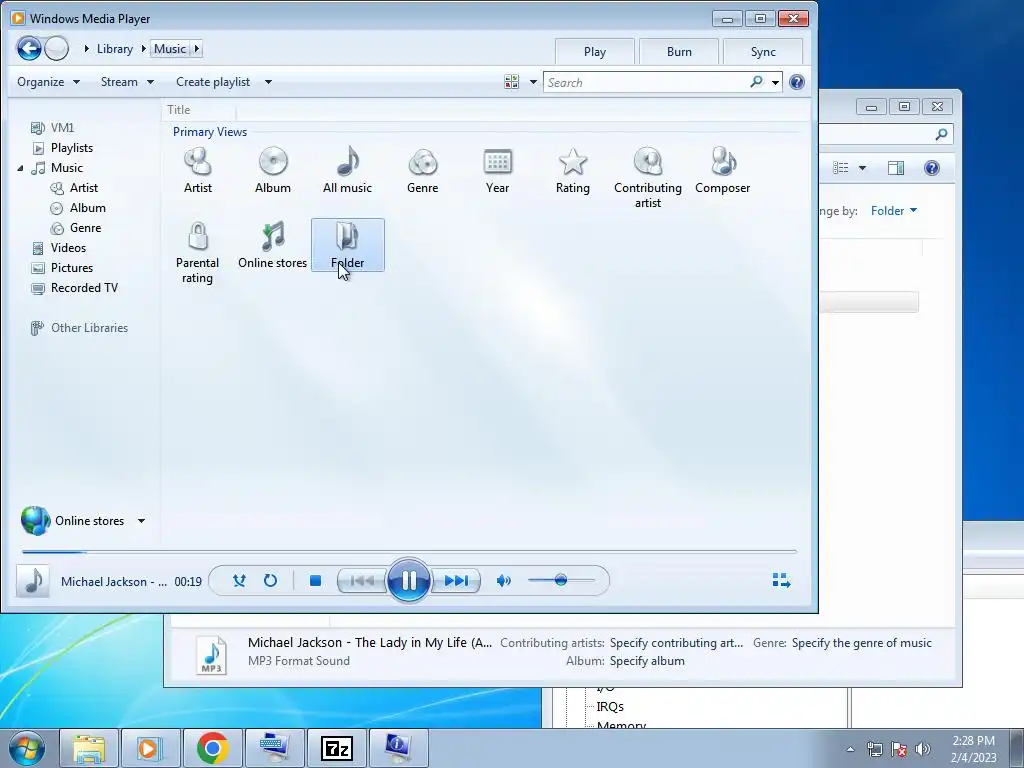Expand the arrow after Music breadcrumb
The width and height of the screenshot is (1024, 768).
pyautogui.click(x=197, y=48)
